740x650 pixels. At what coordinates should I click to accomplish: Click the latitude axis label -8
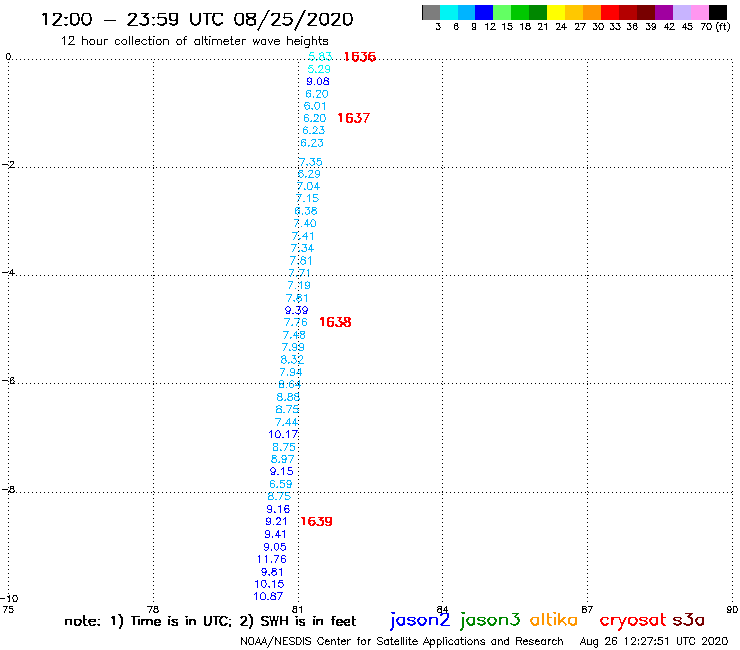coord(8,490)
